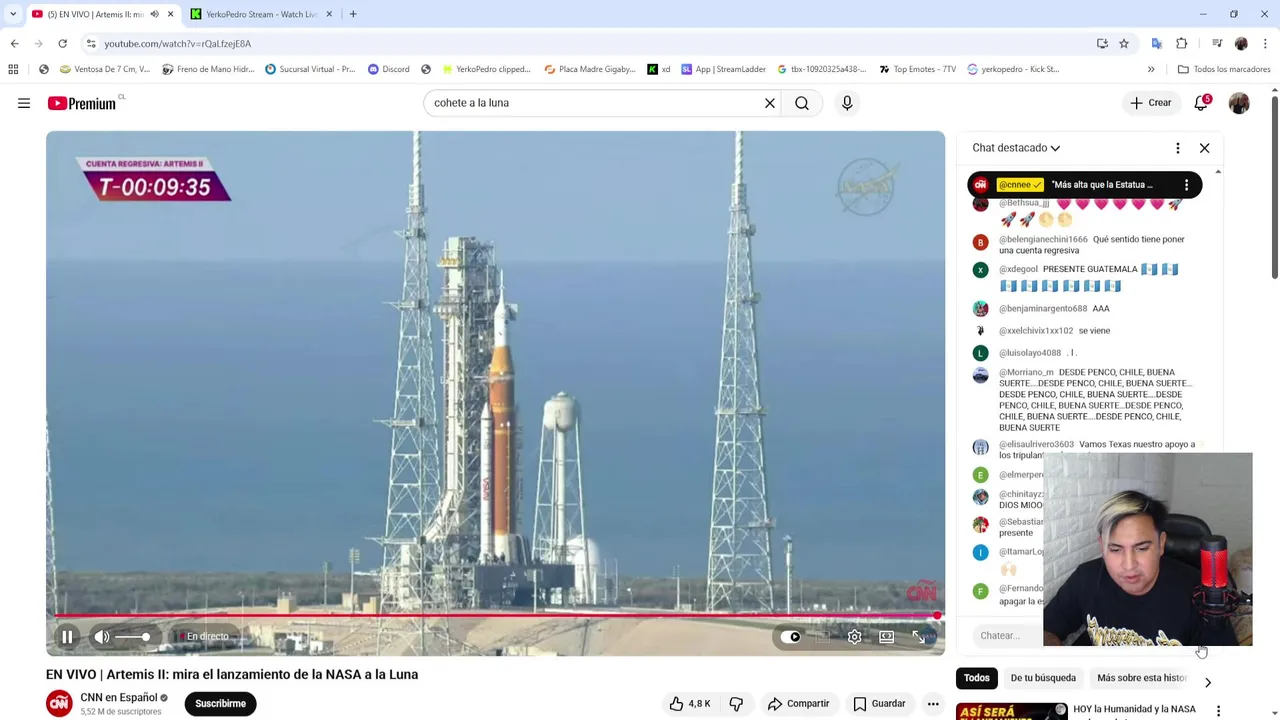
Task: Enter fullscreen mode
Action: [918, 636]
